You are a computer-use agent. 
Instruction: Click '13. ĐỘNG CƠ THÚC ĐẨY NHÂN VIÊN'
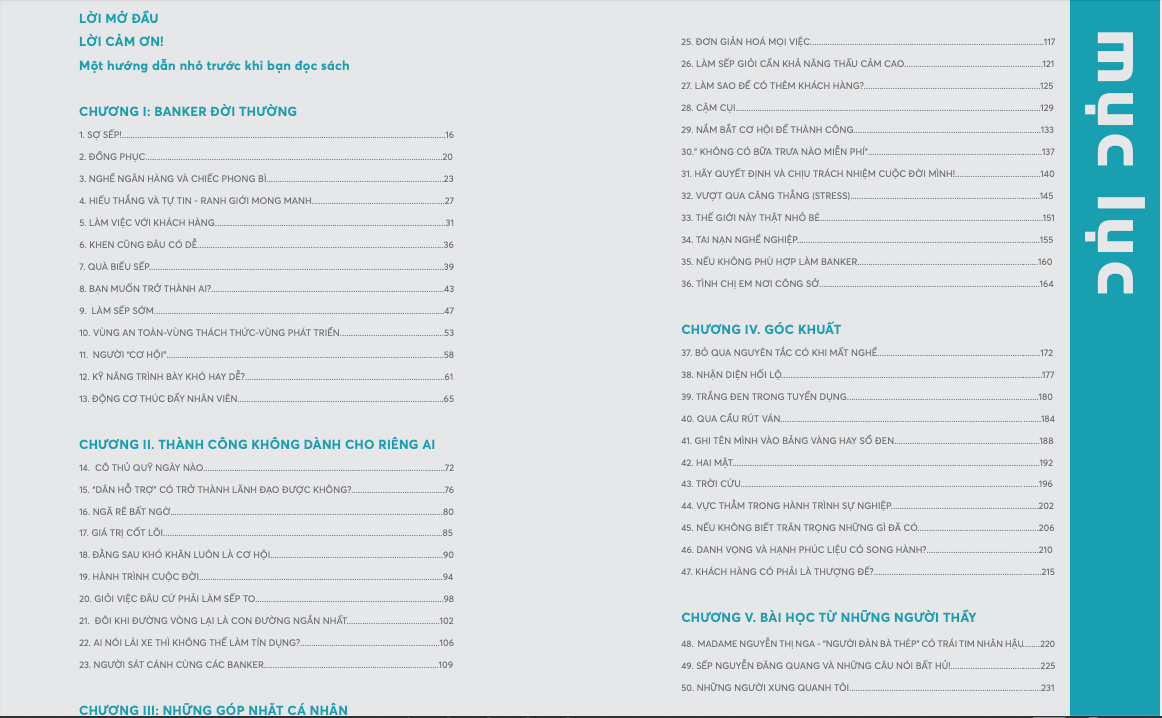click(x=158, y=399)
